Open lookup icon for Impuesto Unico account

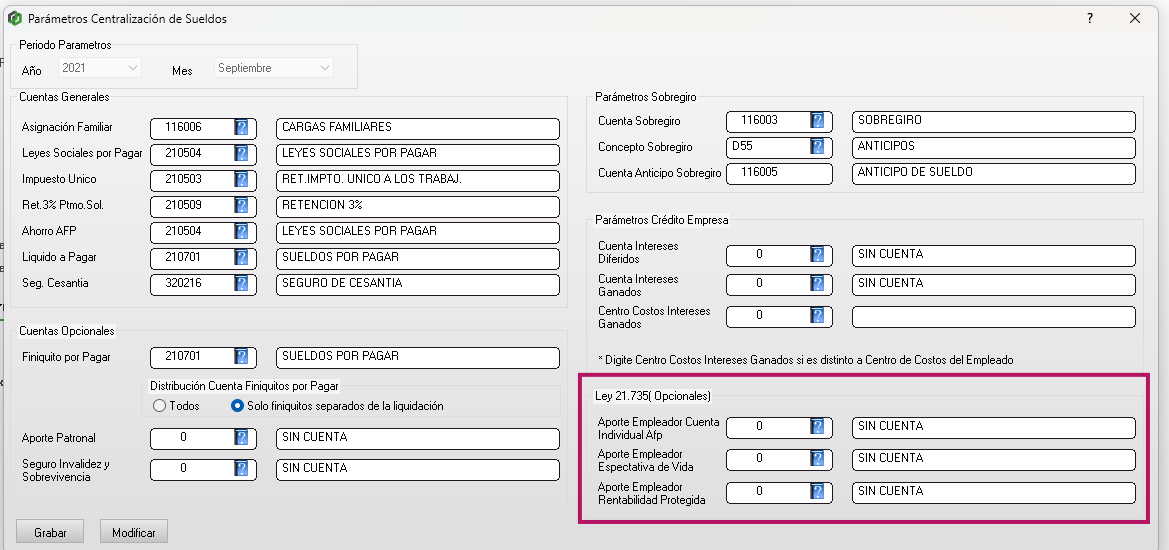click(x=241, y=180)
